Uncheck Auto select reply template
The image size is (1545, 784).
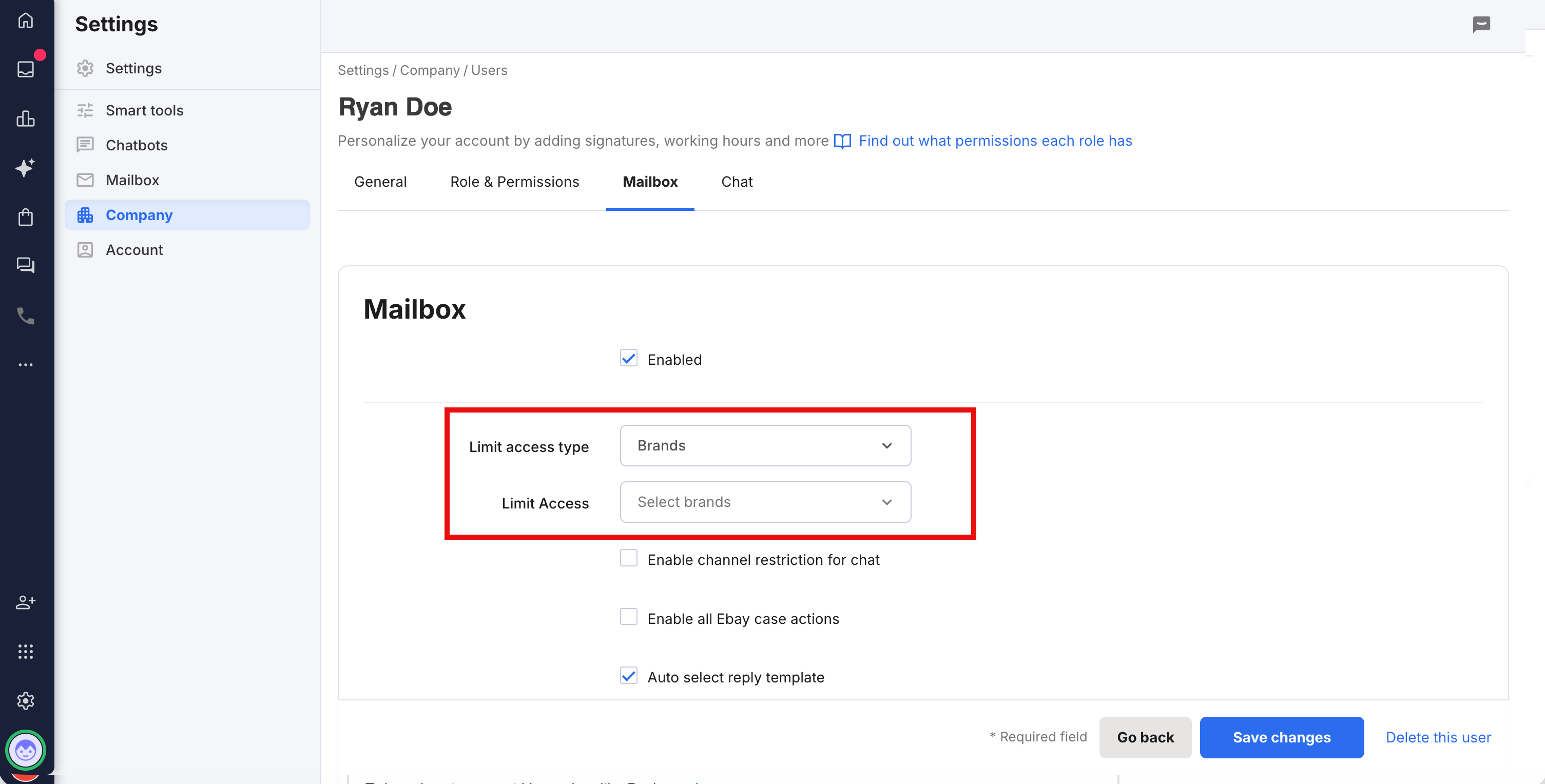tap(628, 676)
